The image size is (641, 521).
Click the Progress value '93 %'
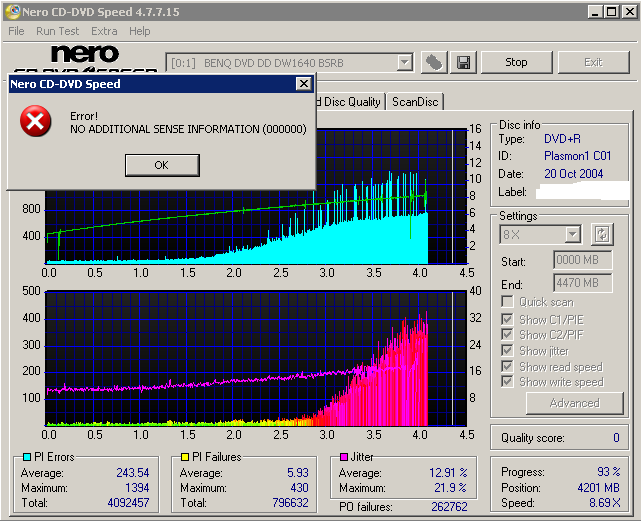pos(609,472)
